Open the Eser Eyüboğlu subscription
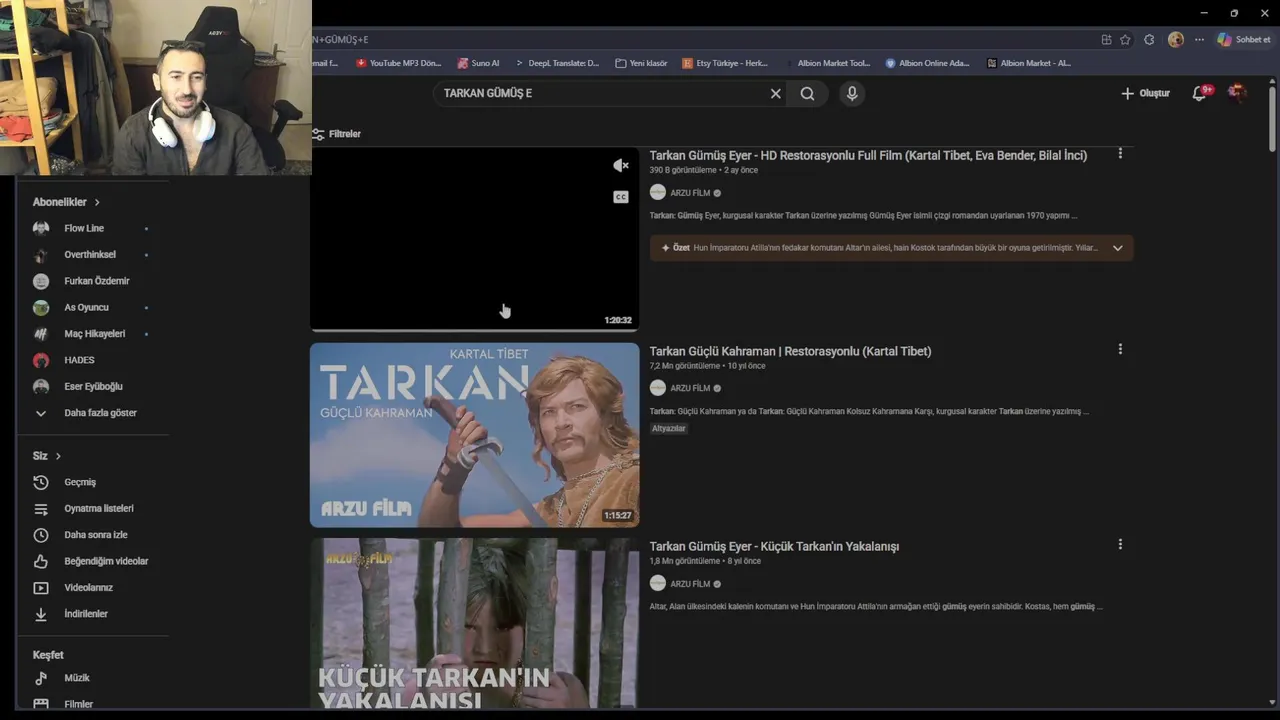1280x720 pixels. point(92,386)
